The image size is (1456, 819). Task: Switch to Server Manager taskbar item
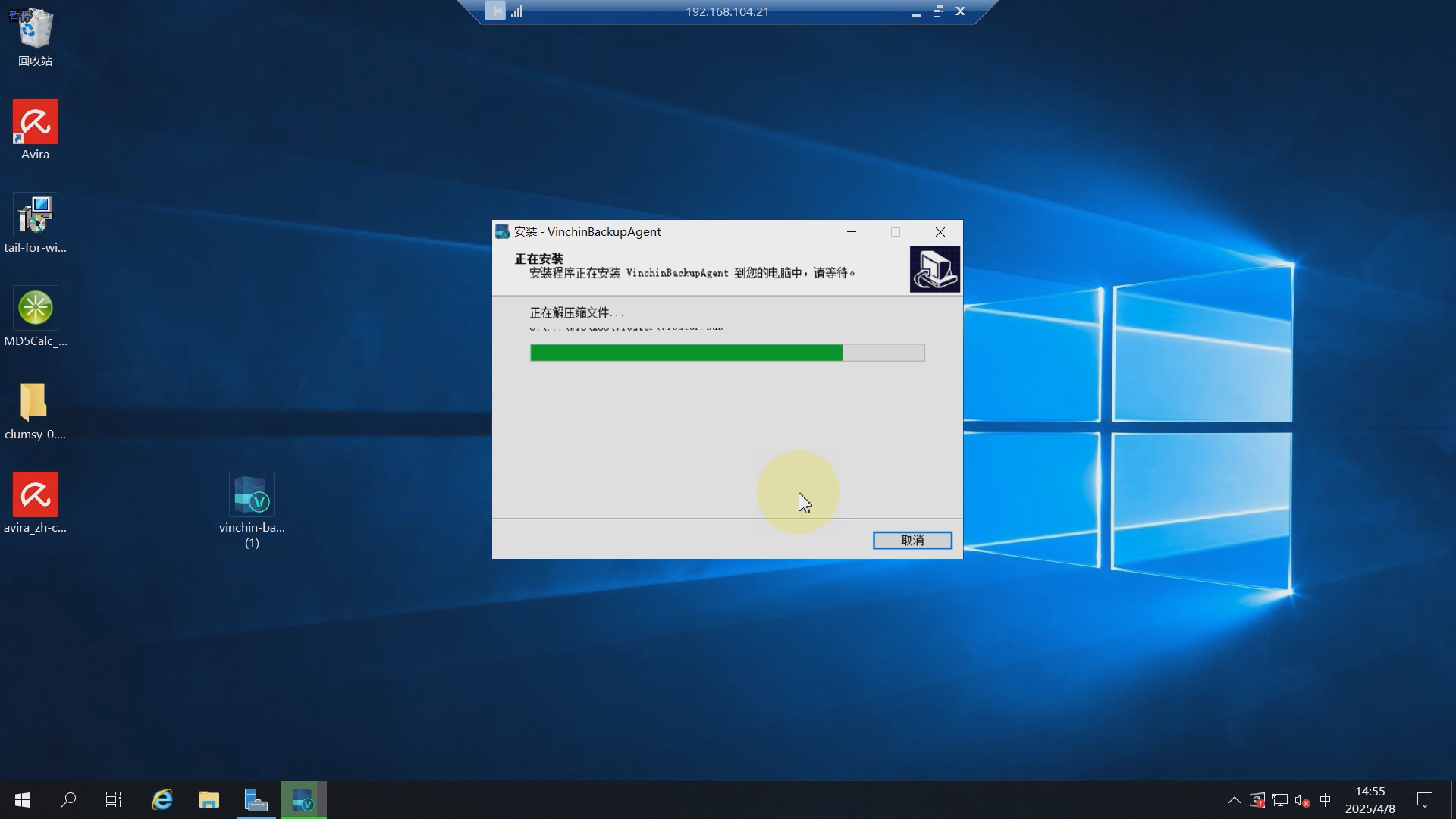tap(256, 800)
